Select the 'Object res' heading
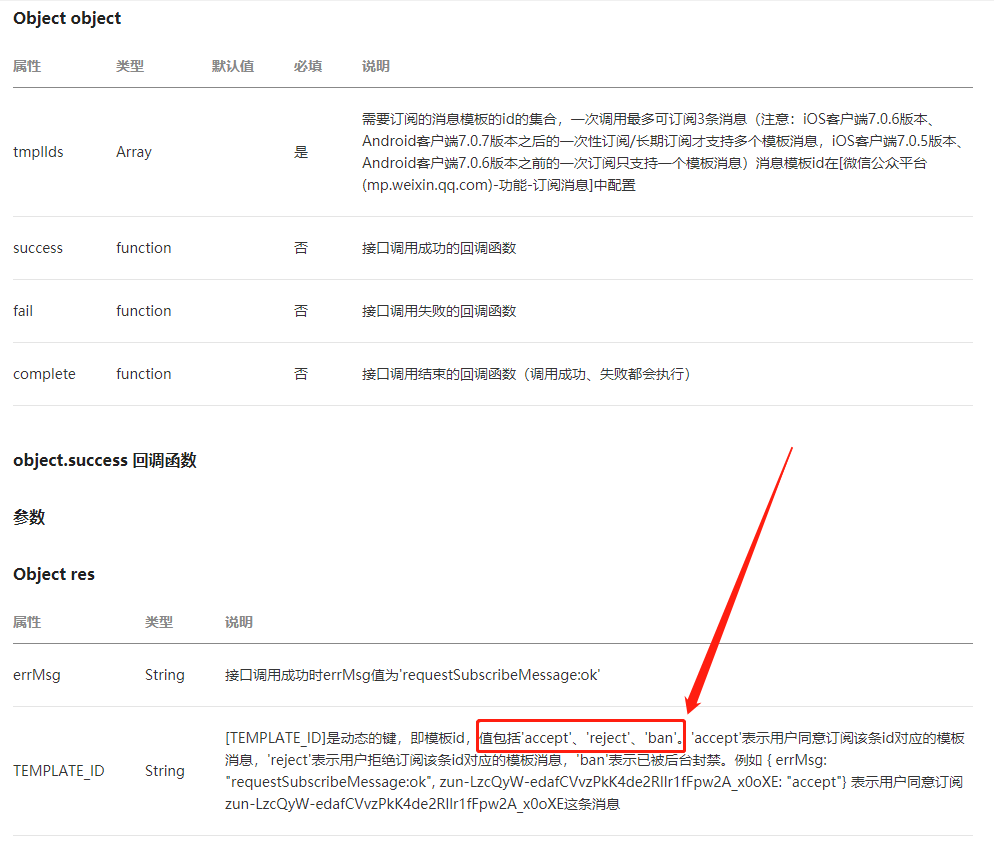This screenshot has width=994, height=848. point(54,574)
